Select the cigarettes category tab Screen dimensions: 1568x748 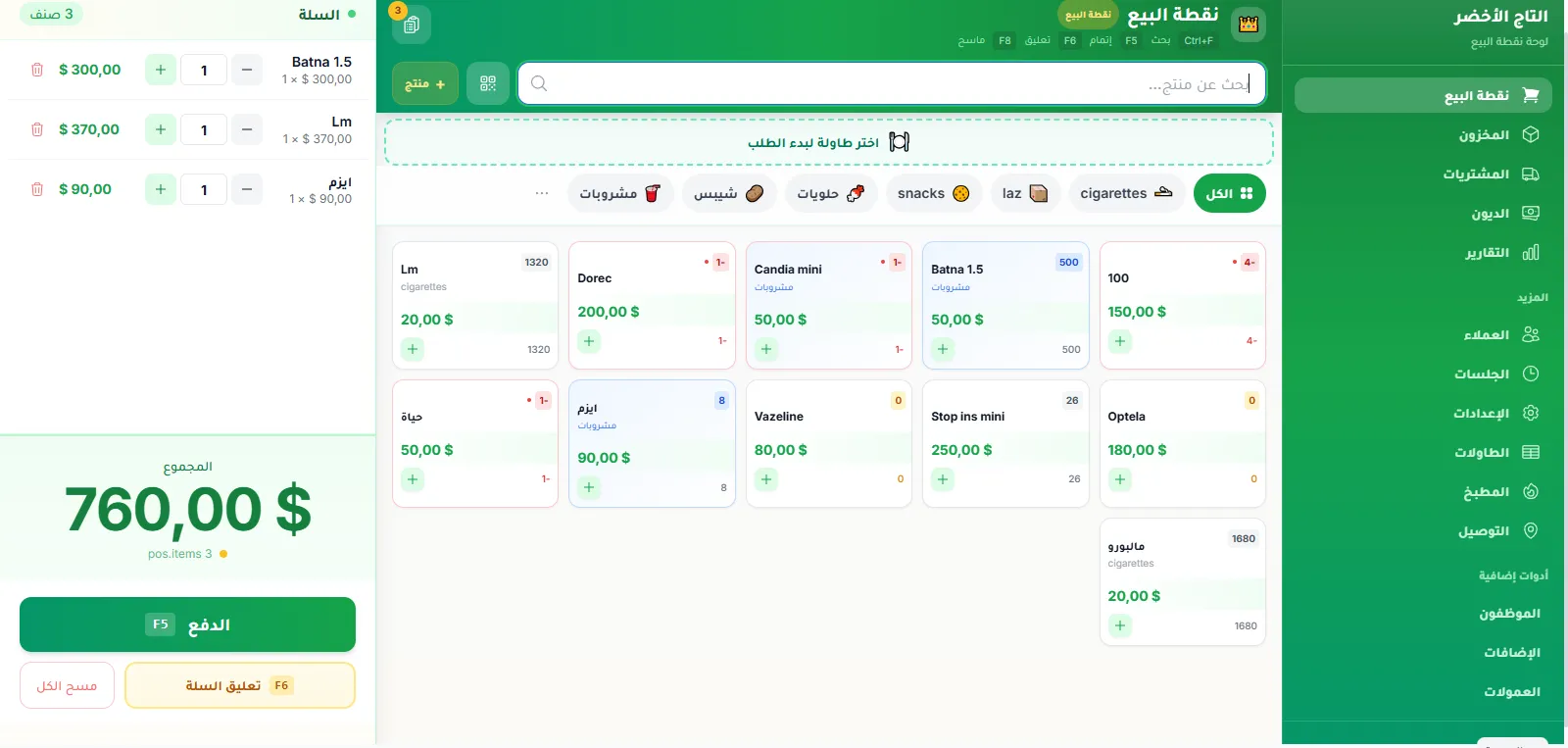pyautogui.click(x=1127, y=193)
